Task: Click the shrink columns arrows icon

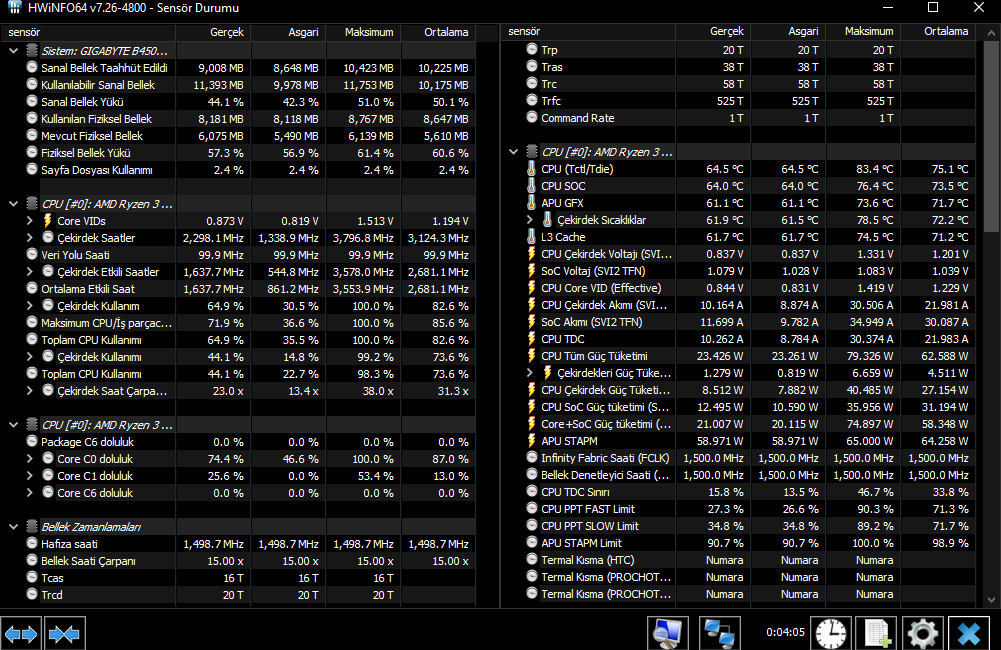Action: click(64, 634)
